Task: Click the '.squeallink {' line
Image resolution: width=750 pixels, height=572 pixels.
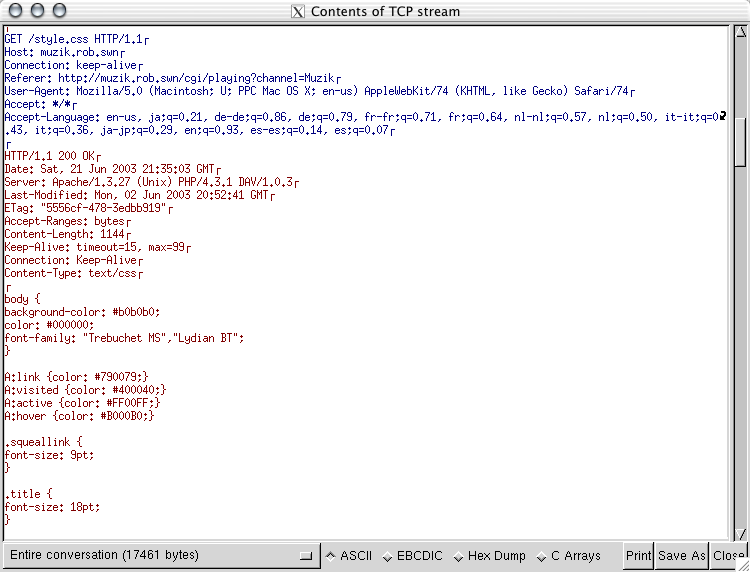Action: click(x=44, y=442)
